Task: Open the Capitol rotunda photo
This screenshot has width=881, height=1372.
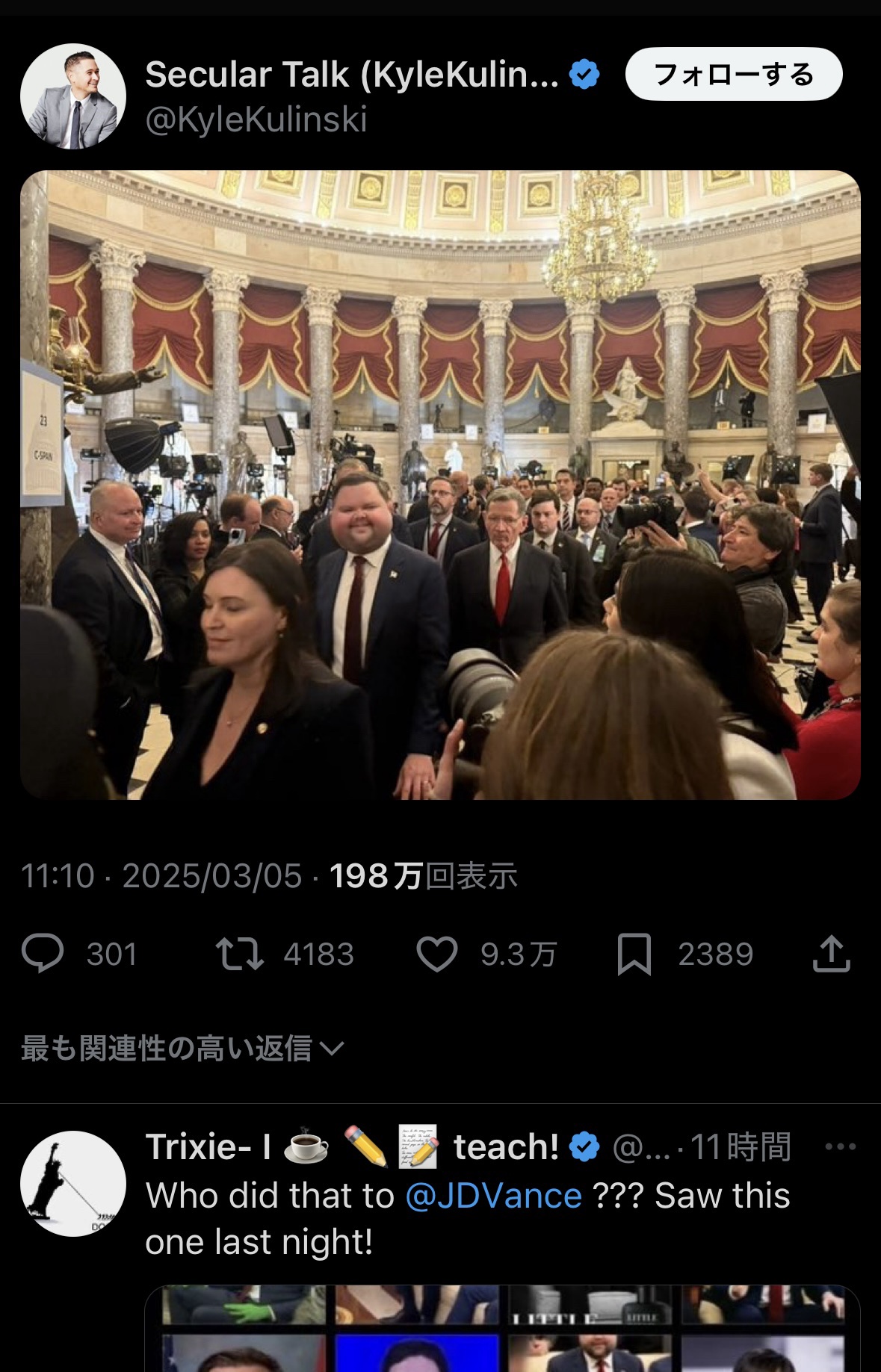Action: 440,485
